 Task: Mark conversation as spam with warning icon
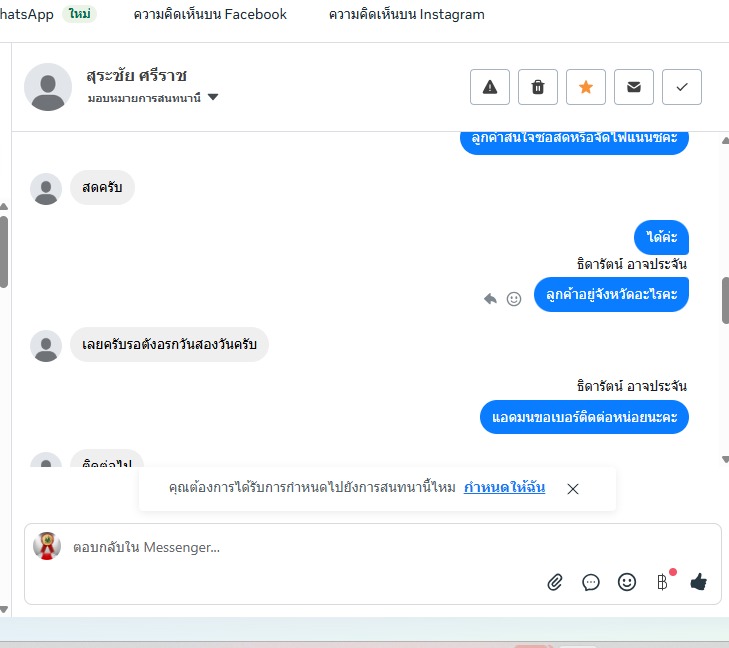[x=490, y=87]
